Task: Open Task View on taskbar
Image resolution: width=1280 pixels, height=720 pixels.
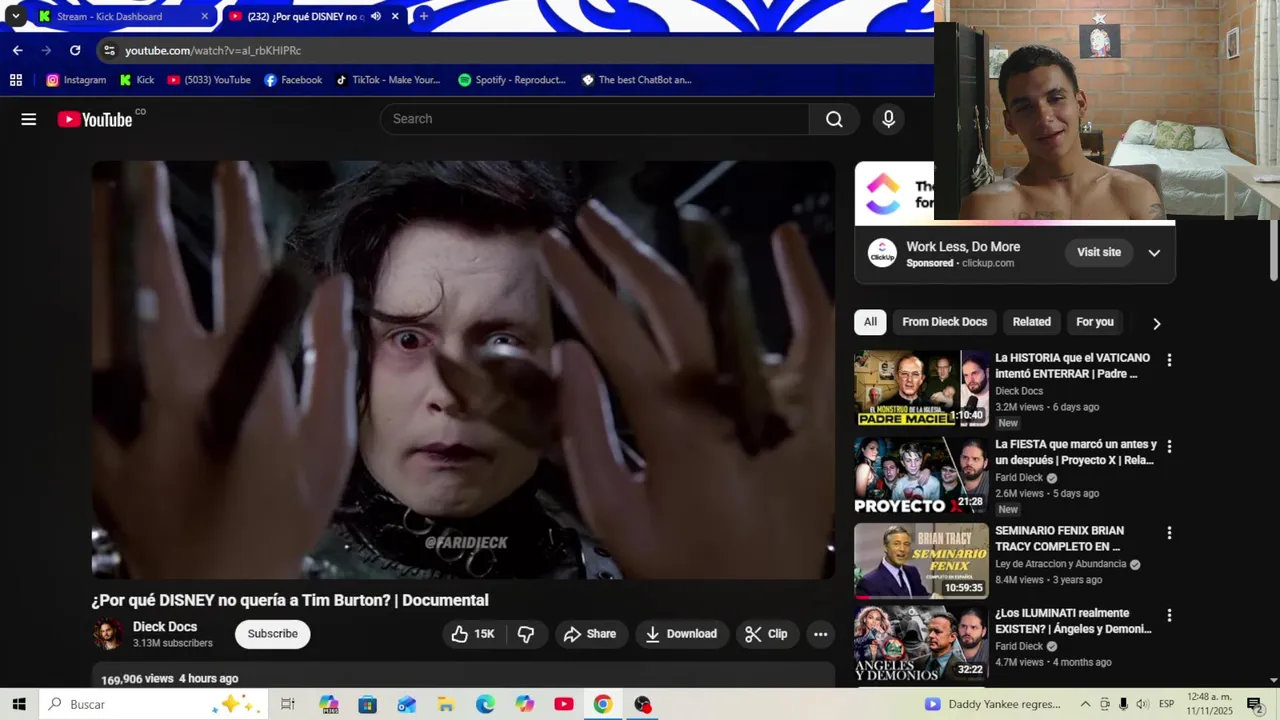Action: [288, 704]
